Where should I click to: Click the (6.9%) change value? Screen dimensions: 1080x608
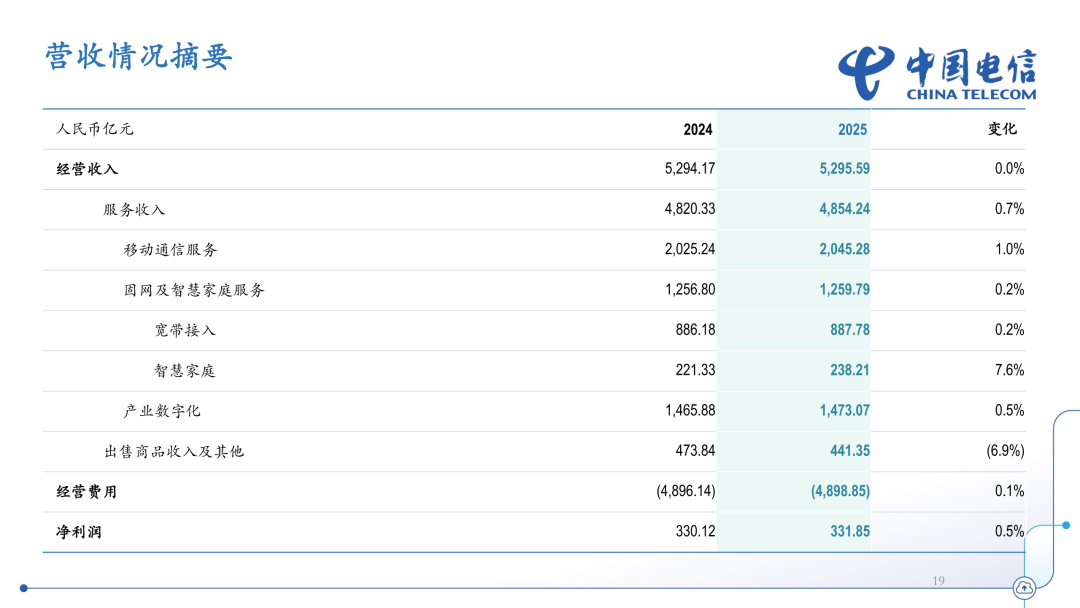click(x=1005, y=451)
